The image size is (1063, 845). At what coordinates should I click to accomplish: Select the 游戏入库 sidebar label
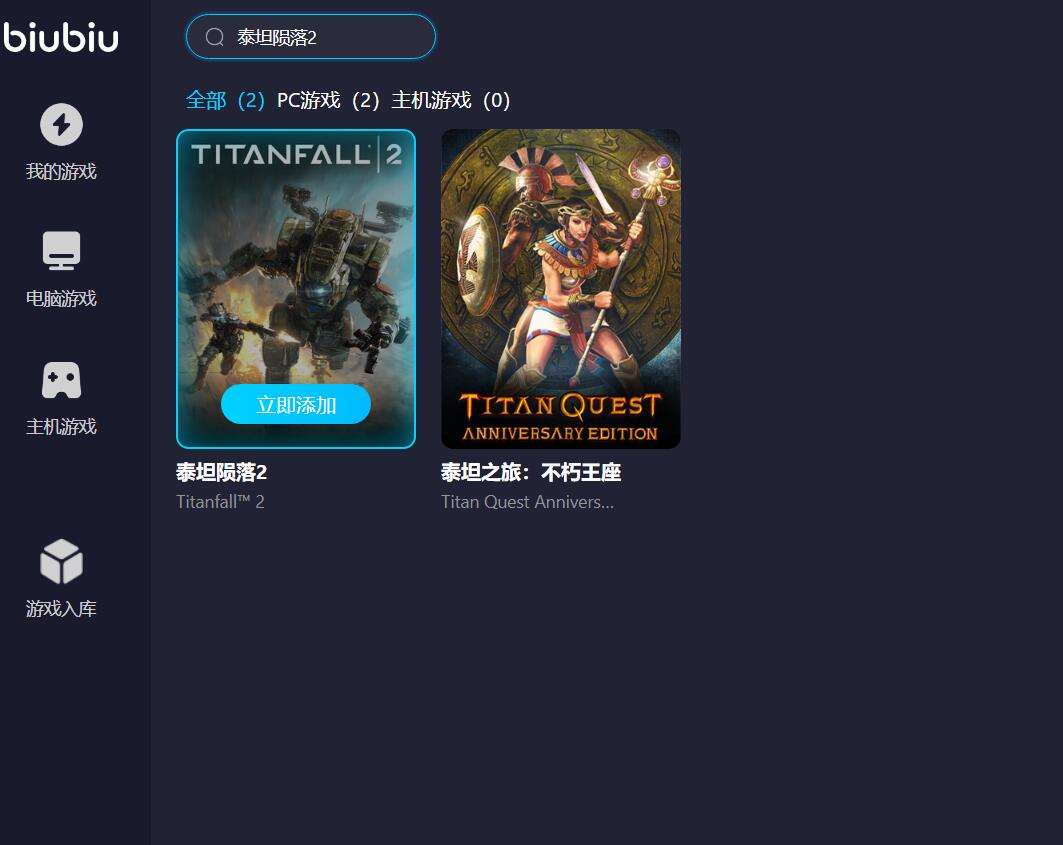(x=61, y=609)
